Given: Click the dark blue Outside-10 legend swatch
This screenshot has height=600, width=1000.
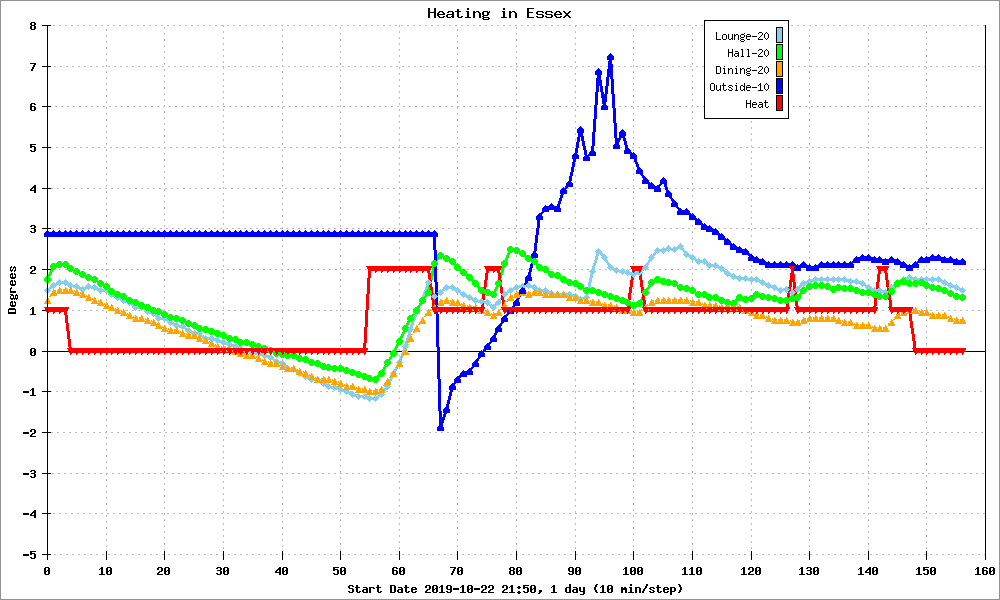Looking at the screenshot, I should 779,87.
